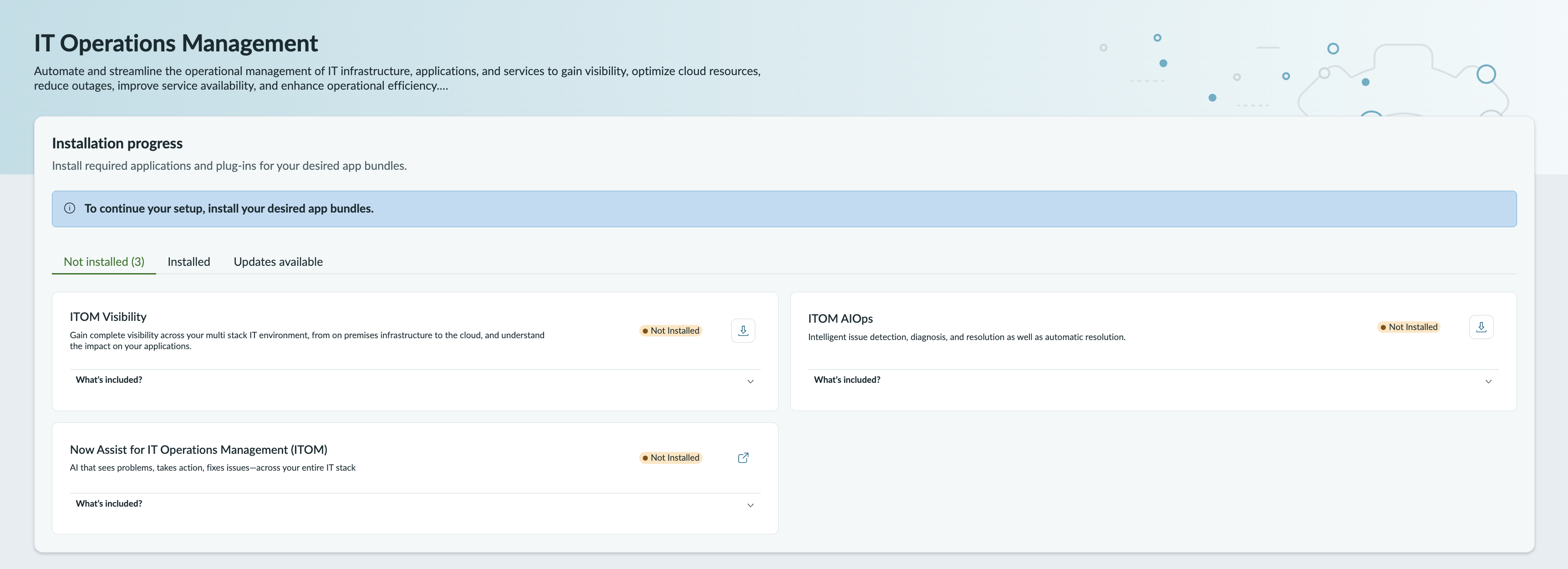The height and width of the screenshot is (569, 1568).
Task: Expand ITOM AIOps What's included chevron
Action: pyautogui.click(x=1488, y=381)
